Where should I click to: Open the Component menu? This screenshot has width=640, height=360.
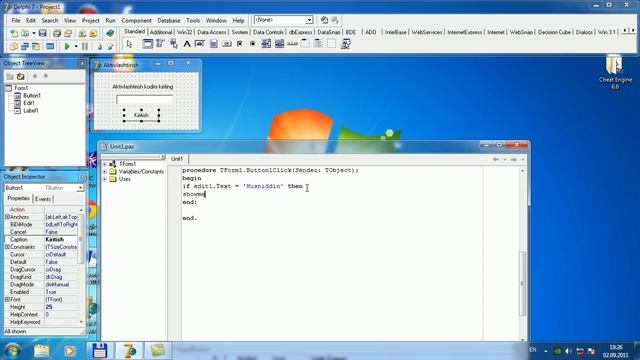tap(136, 20)
